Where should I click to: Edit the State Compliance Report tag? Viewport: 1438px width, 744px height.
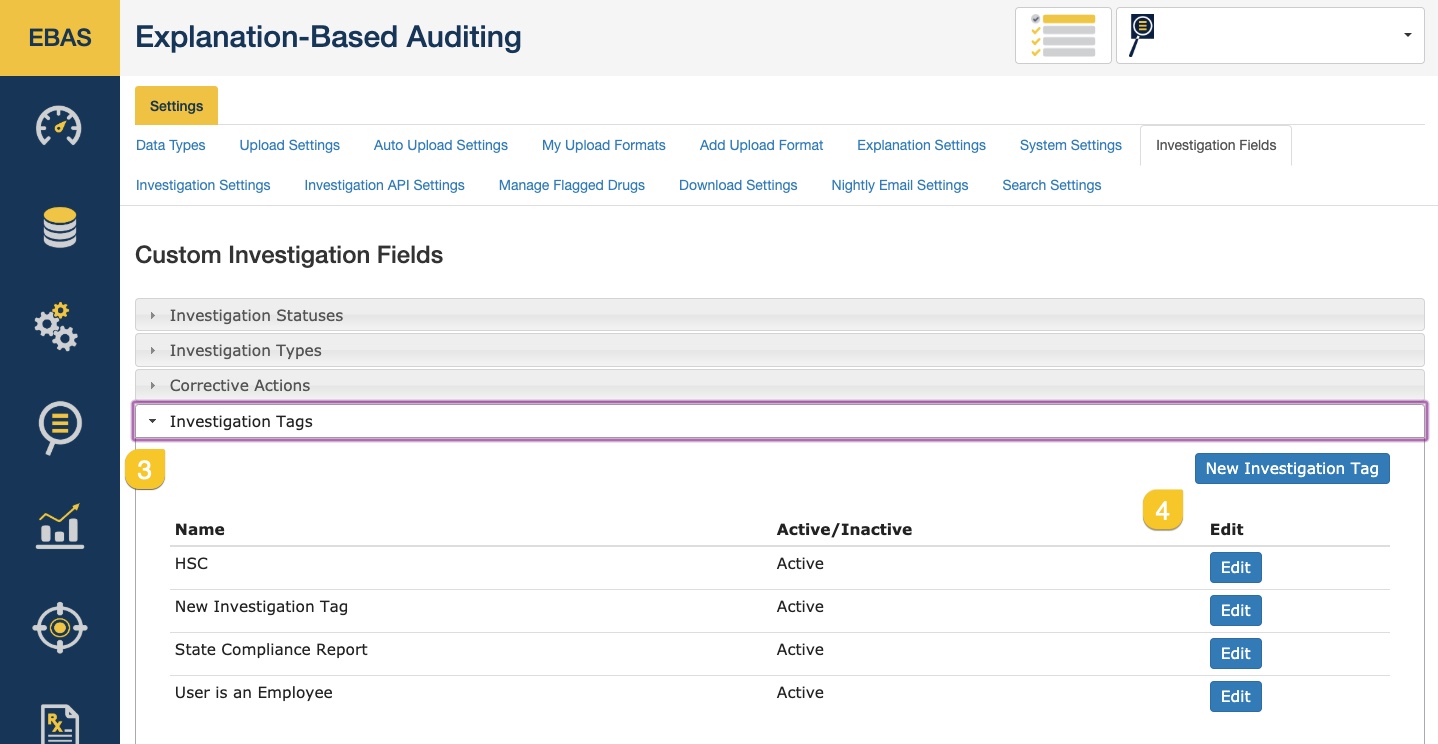tap(1235, 653)
